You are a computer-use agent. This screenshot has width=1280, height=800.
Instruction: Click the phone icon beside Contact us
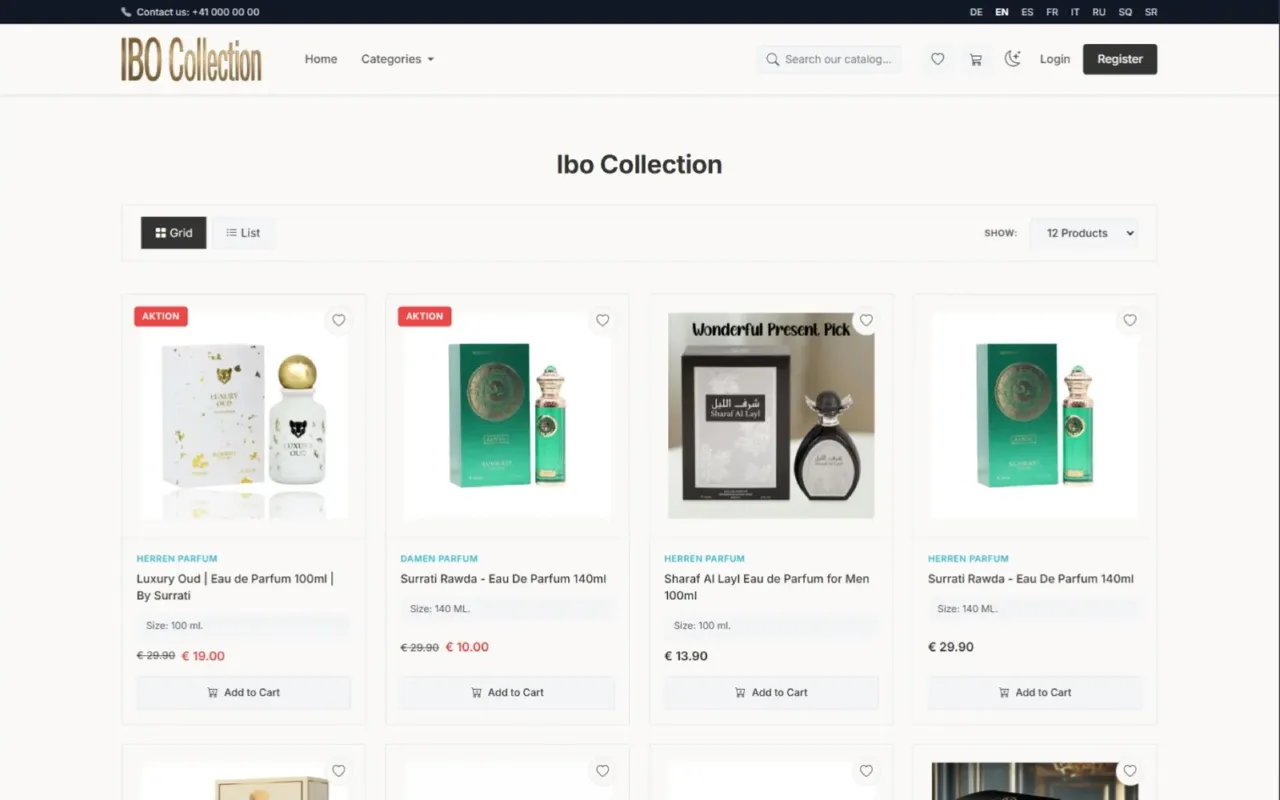point(126,12)
